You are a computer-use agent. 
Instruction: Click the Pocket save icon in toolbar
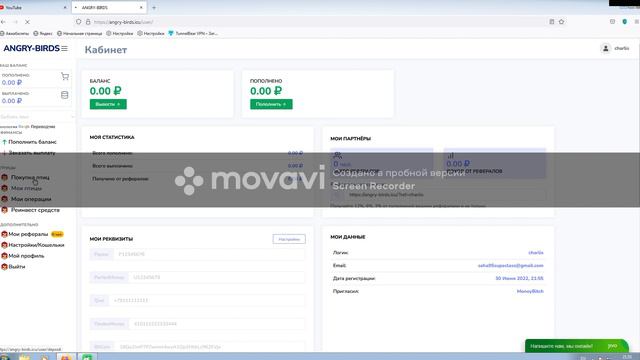pos(612,22)
